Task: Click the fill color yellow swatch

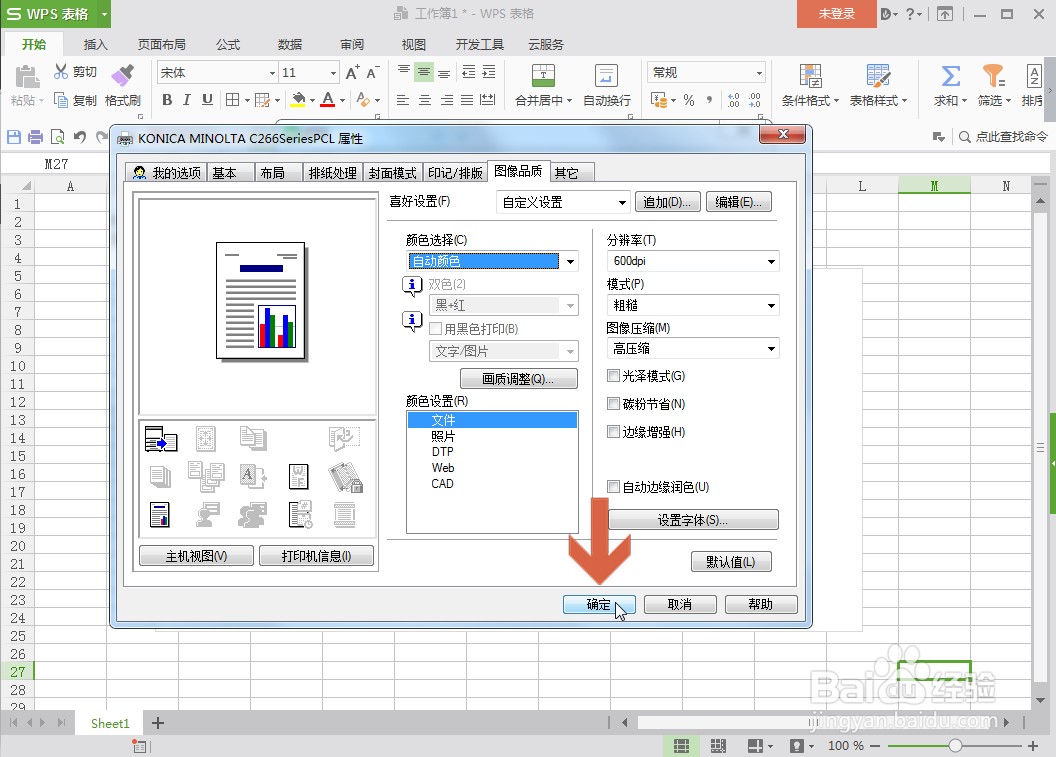Action: pyautogui.click(x=298, y=100)
